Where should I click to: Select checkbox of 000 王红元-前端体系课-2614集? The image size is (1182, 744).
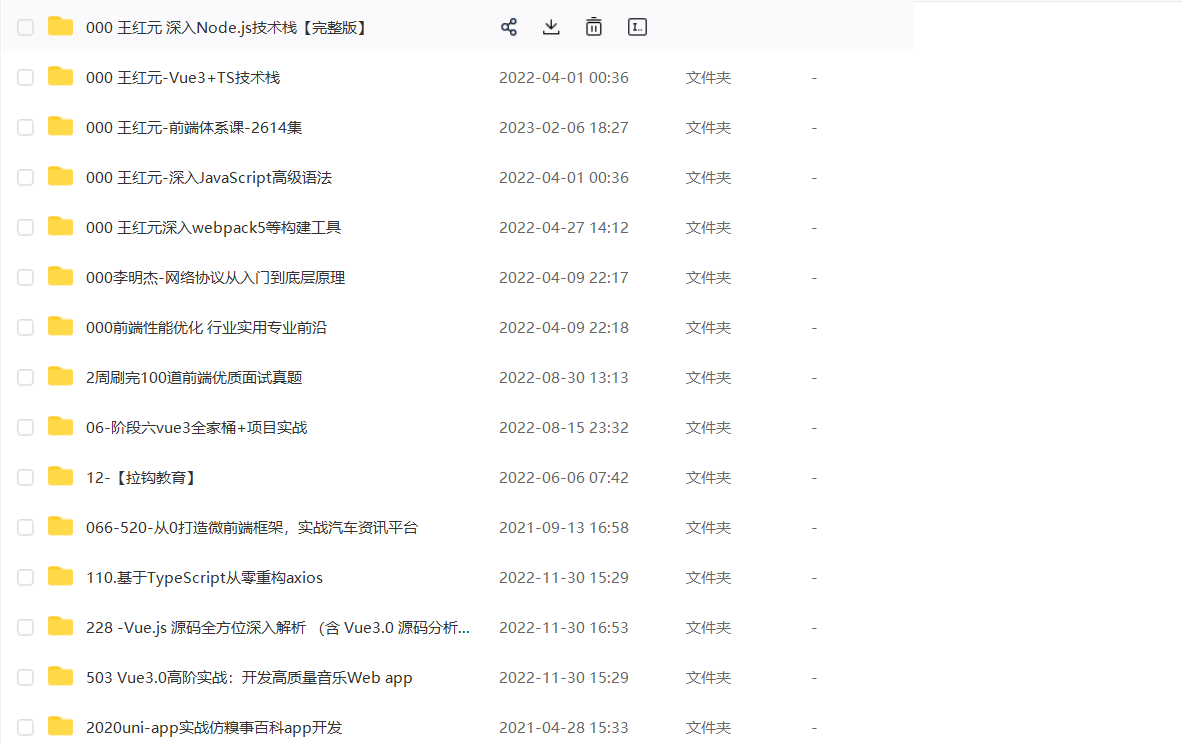(26, 127)
